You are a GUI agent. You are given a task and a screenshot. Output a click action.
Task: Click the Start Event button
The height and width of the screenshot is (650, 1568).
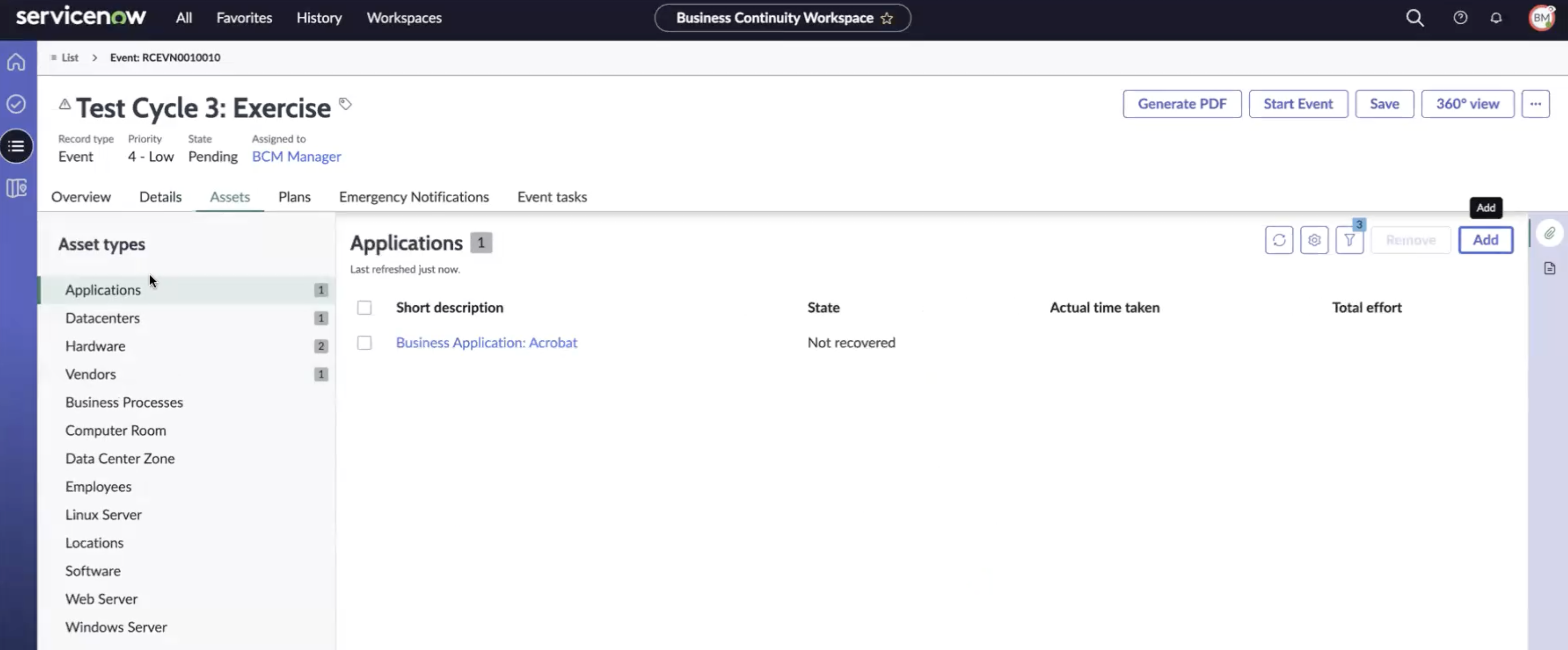[1298, 104]
